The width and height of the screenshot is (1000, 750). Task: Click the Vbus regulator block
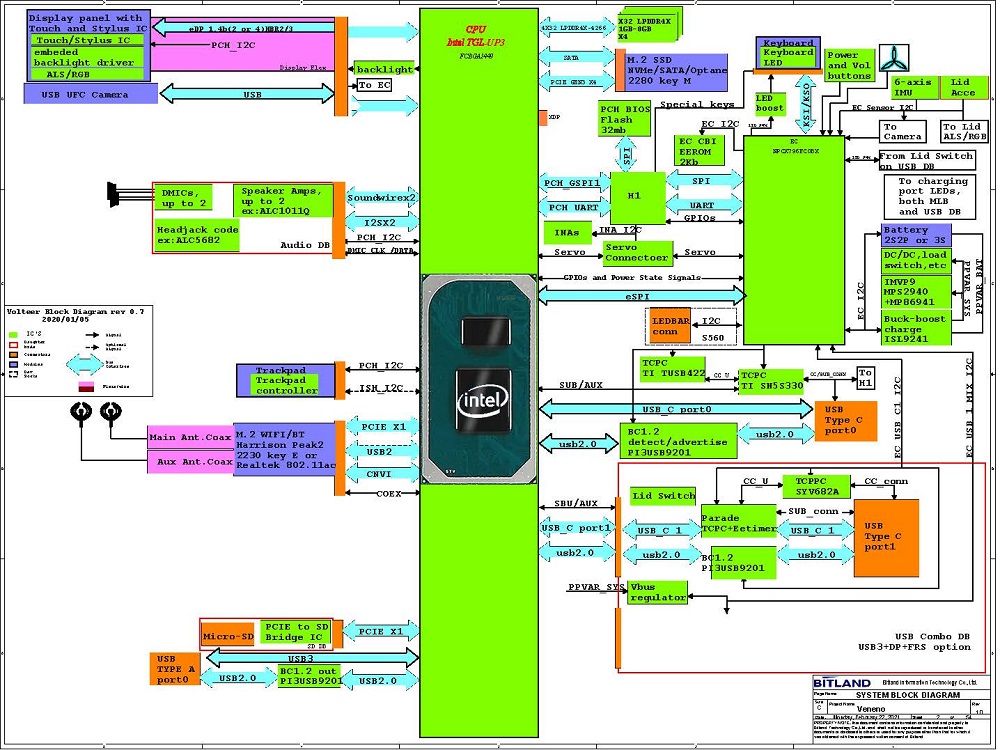(x=658, y=592)
